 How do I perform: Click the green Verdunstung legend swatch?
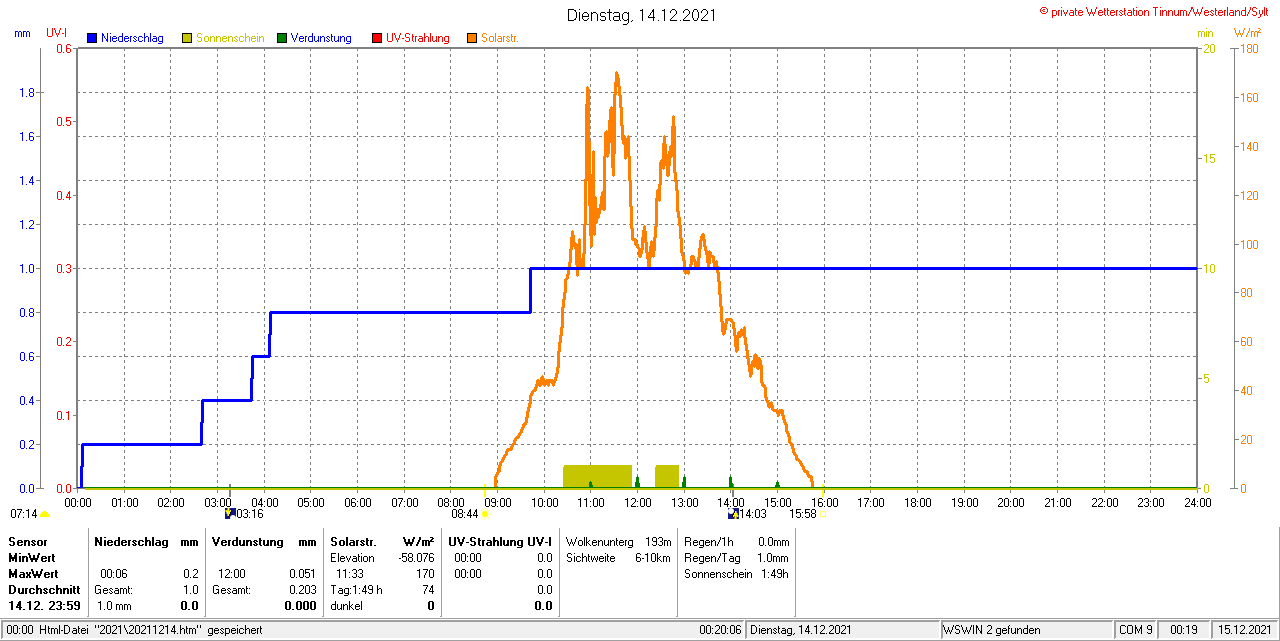point(282,38)
